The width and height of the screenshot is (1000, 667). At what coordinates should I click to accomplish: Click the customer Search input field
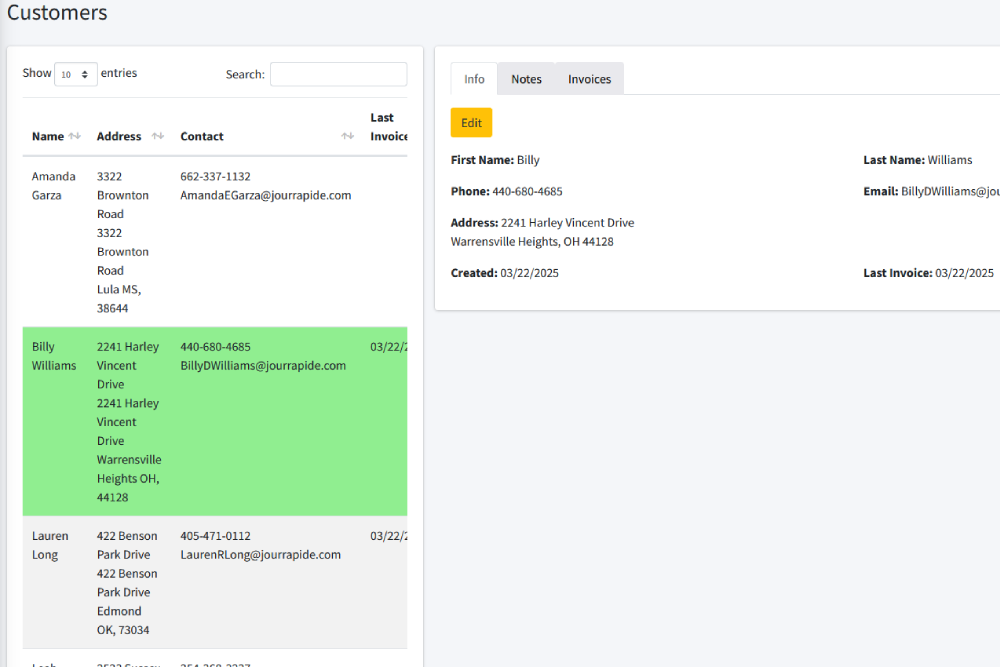point(338,74)
